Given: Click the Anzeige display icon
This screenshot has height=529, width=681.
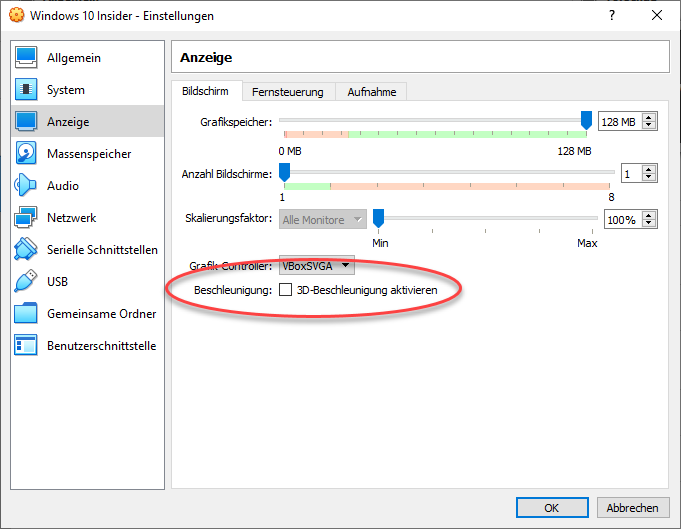Looking at the screenshot, I should pos(26,122).
